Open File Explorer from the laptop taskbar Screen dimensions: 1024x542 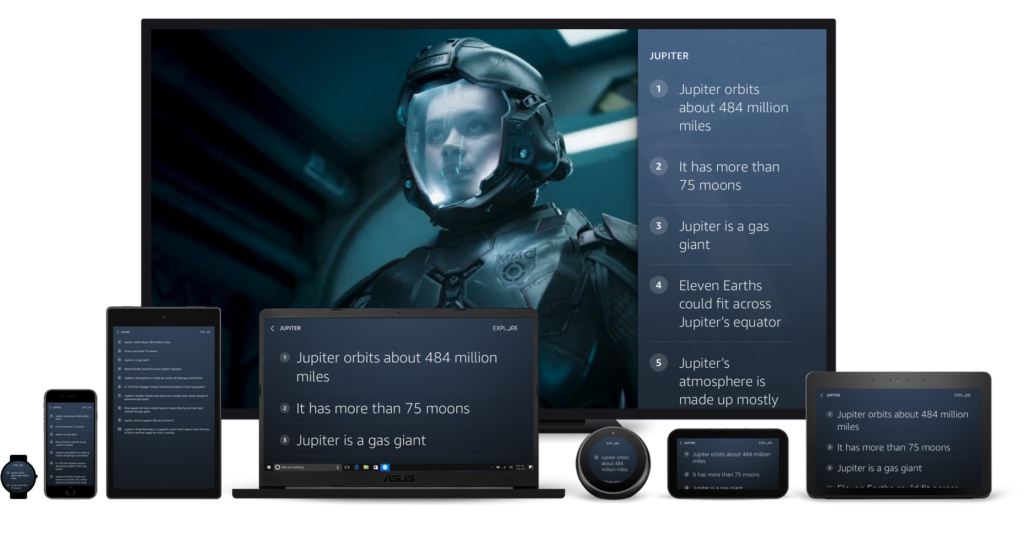point(365,467)
